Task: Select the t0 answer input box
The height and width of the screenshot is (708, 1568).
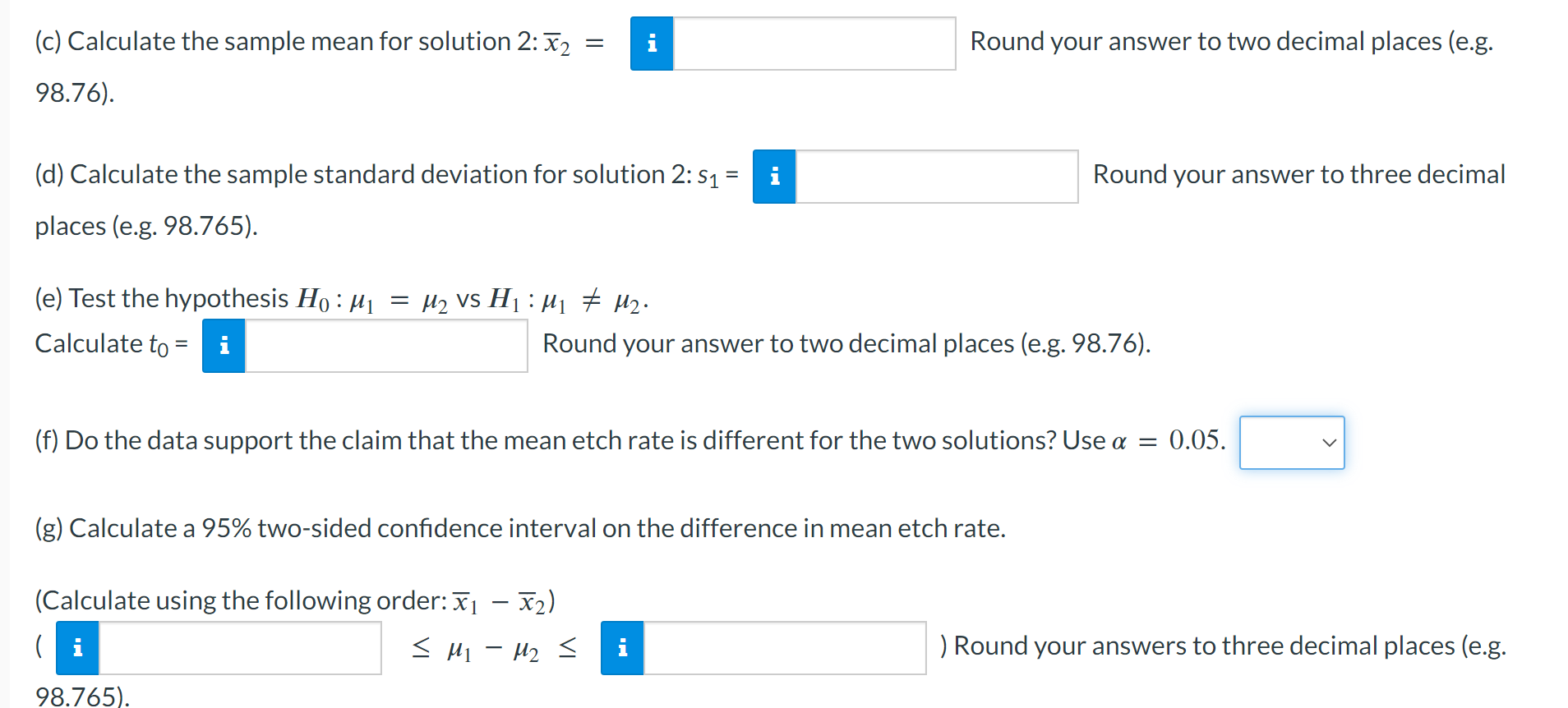Action: click(x=386, y=346)
